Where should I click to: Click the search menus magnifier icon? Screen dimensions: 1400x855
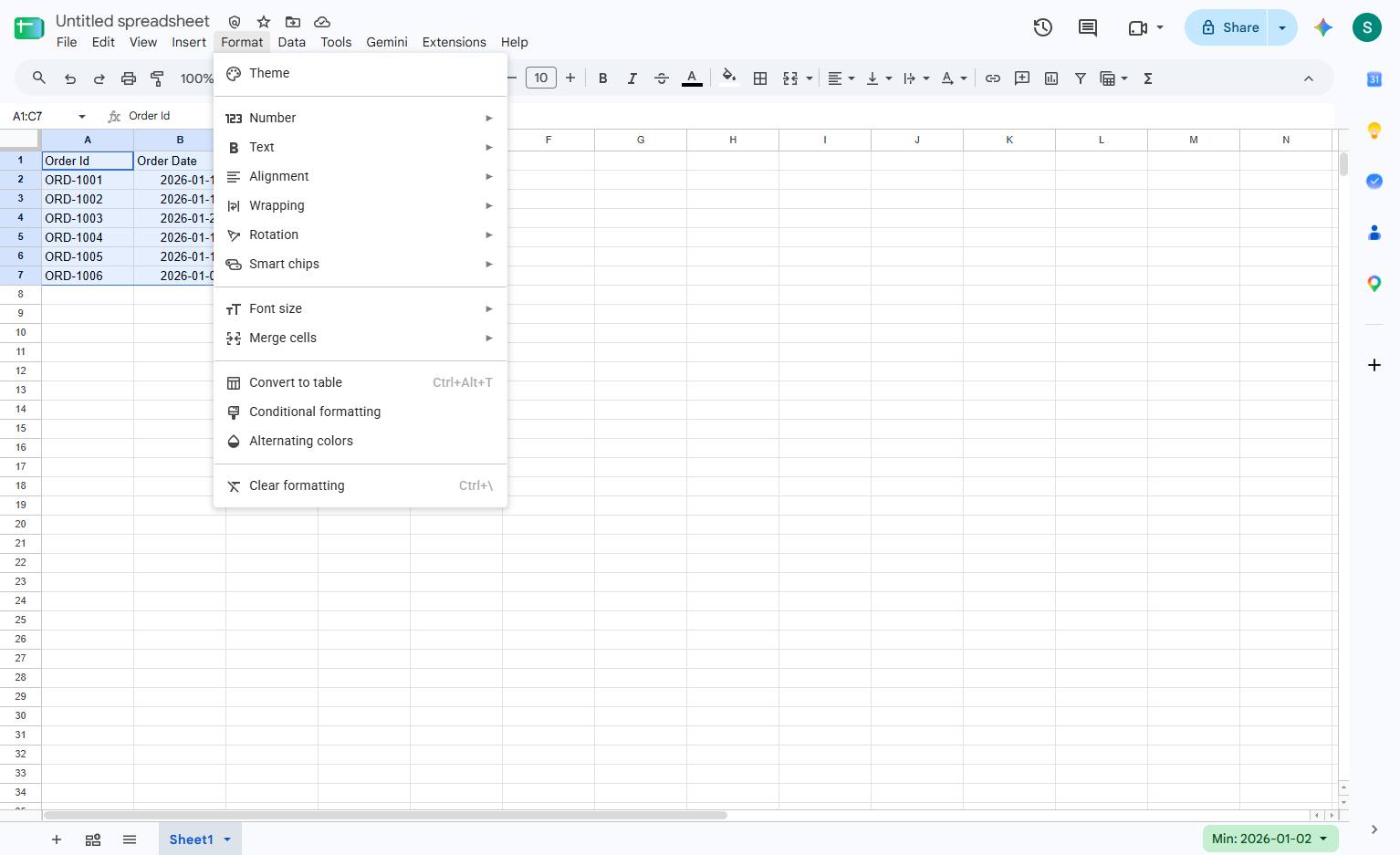tap(39, 78)
